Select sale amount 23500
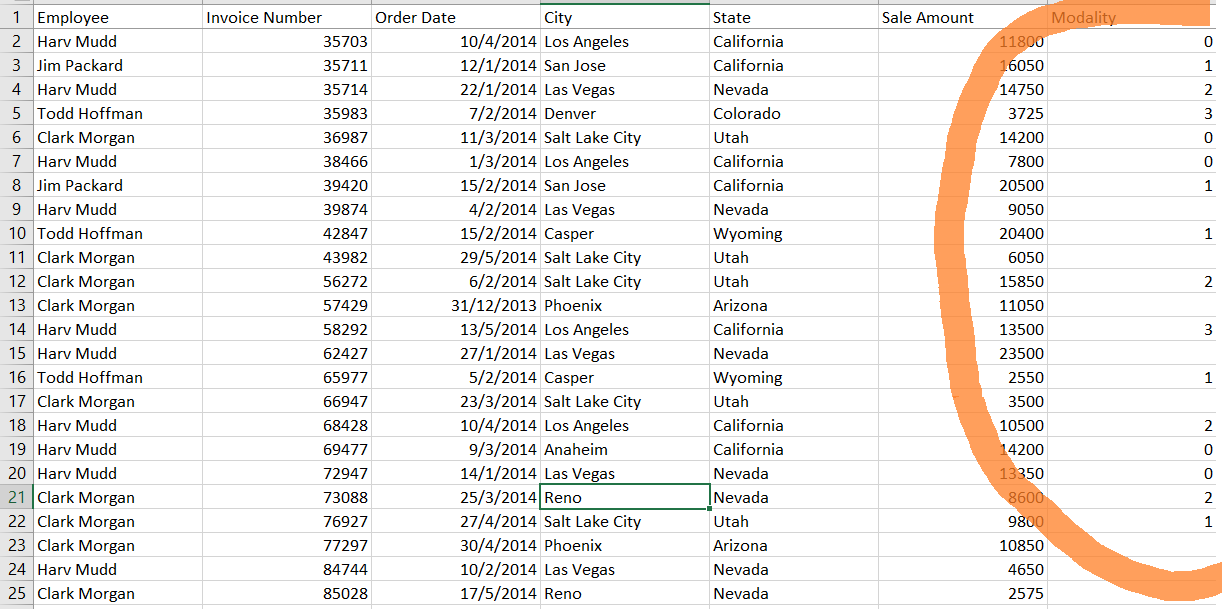The height and width of the screenshot is (611, 1222). [x=963, y=353]
